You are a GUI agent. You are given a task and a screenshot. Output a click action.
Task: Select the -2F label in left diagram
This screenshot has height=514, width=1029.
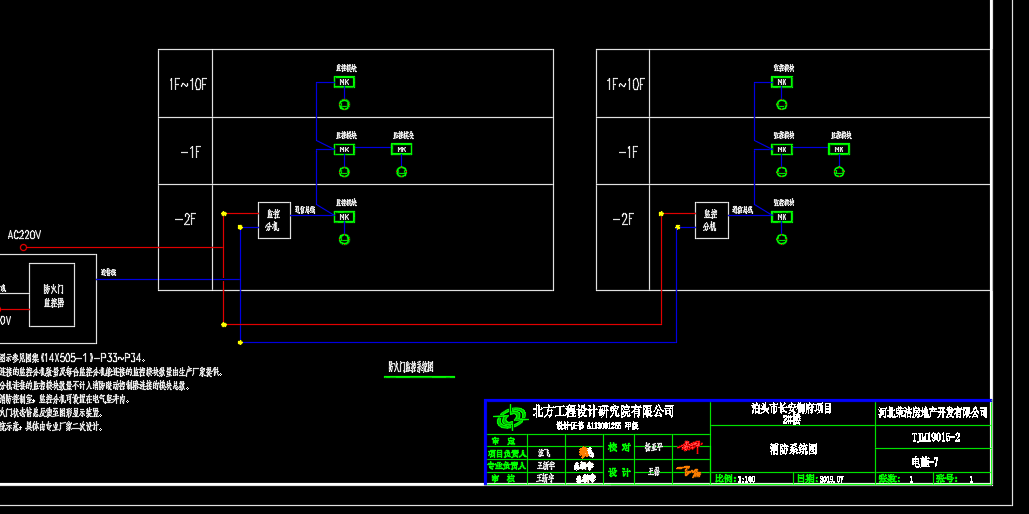coord(186,219)
